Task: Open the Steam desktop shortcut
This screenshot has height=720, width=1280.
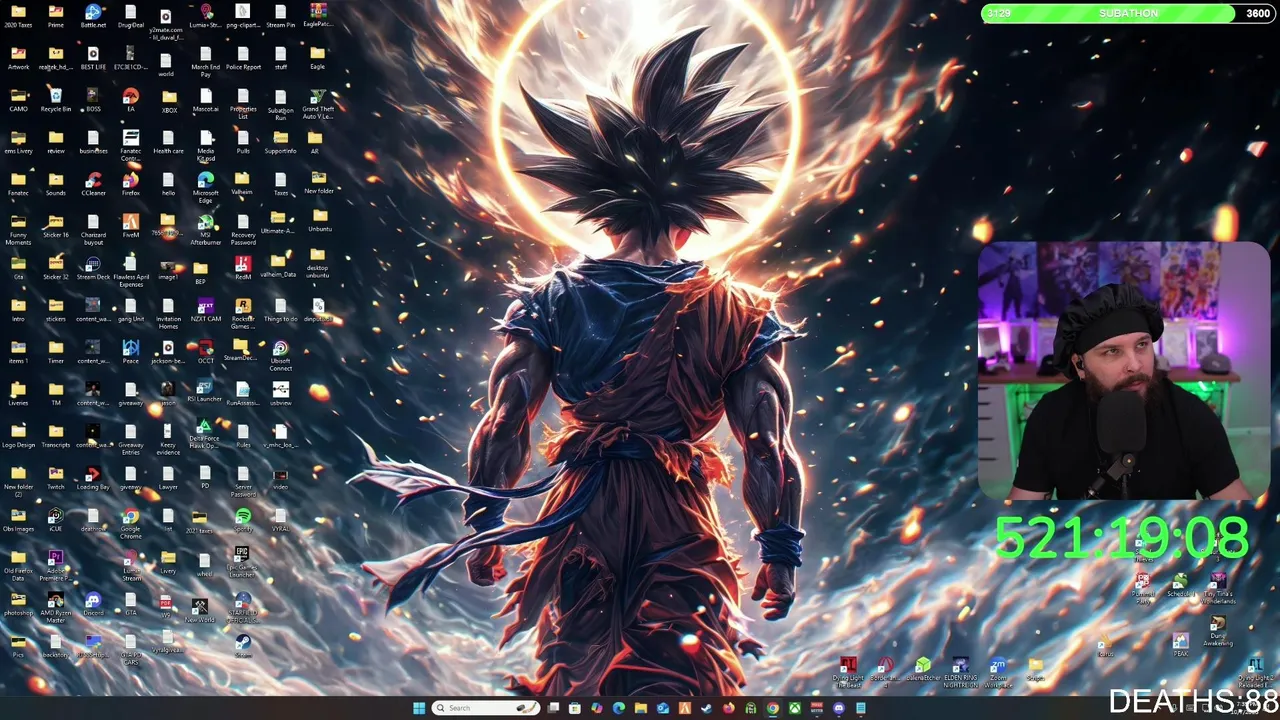Action: [x=243, y=646]
